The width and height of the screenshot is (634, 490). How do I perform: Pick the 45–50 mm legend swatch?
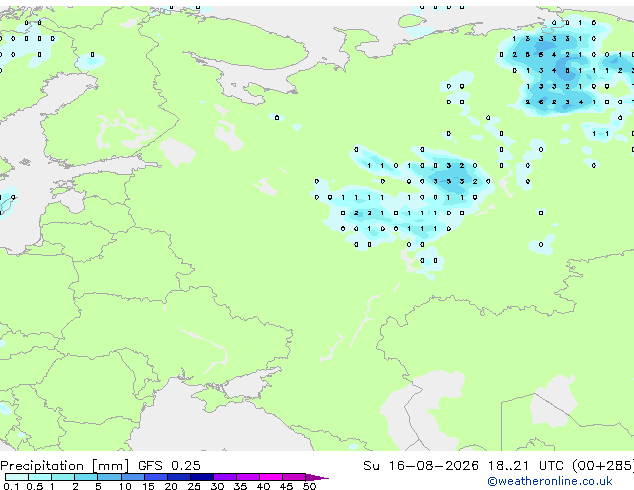click(294, 477)
